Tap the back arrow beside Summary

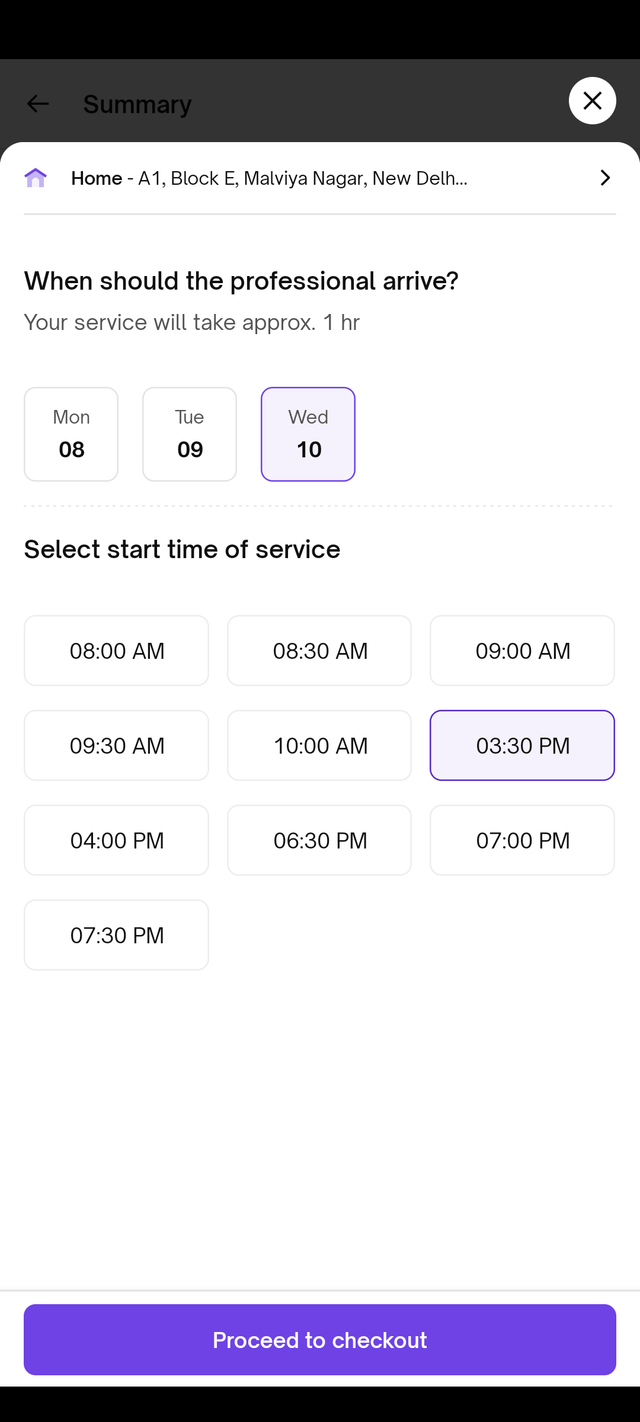click(38, 104)
